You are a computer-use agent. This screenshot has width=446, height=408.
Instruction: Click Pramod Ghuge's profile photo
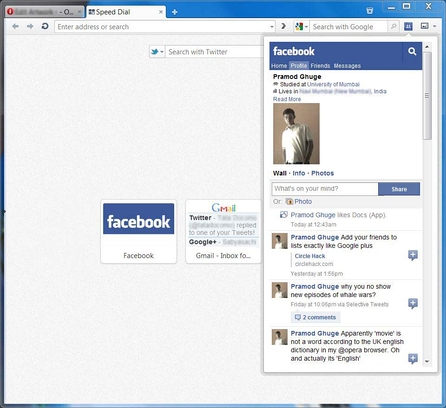point(296,134)
